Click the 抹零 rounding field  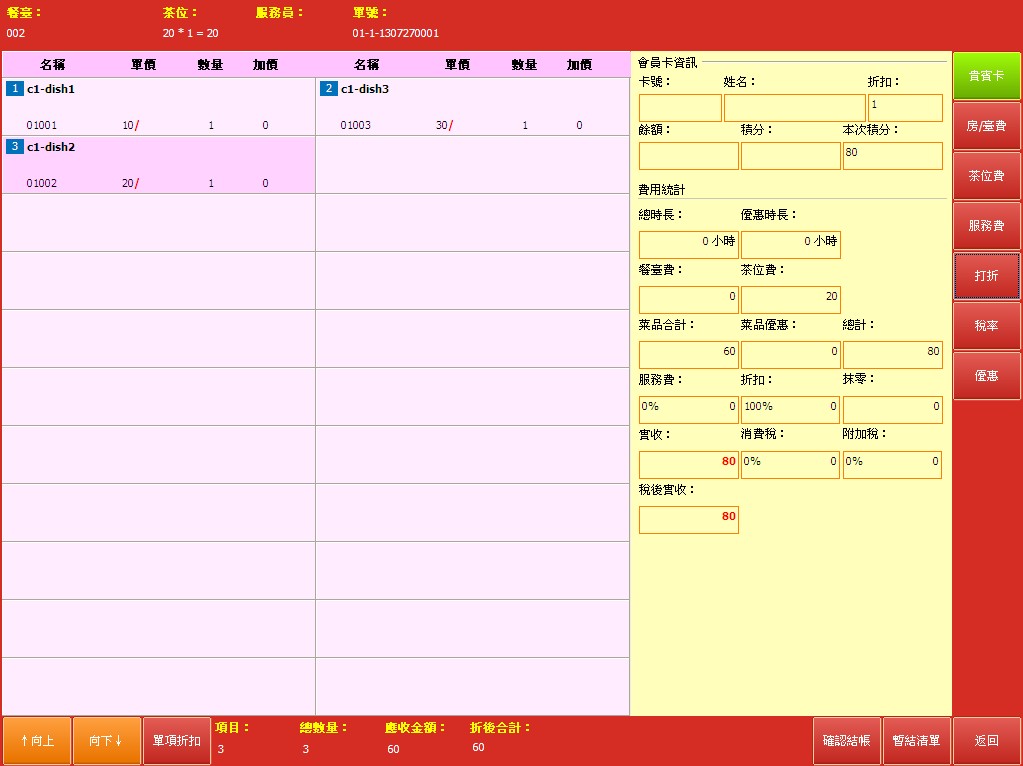point(893,410)
